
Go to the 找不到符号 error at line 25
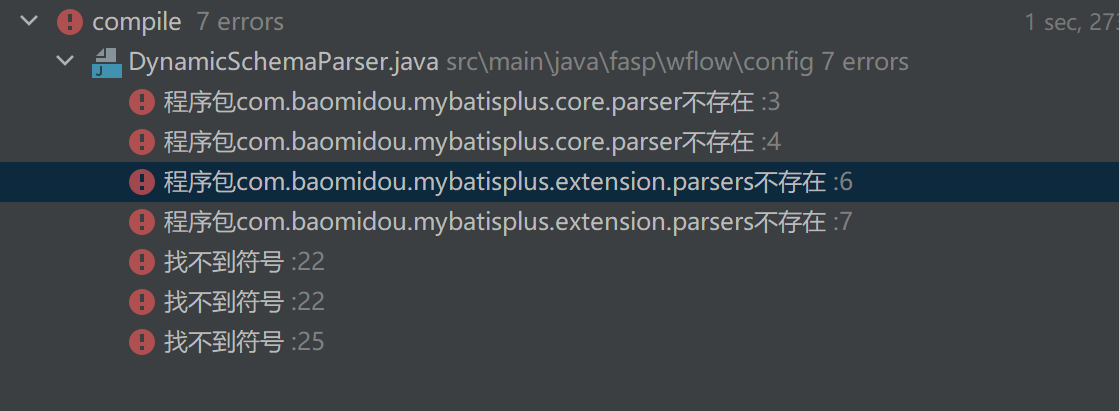[243, 342]
